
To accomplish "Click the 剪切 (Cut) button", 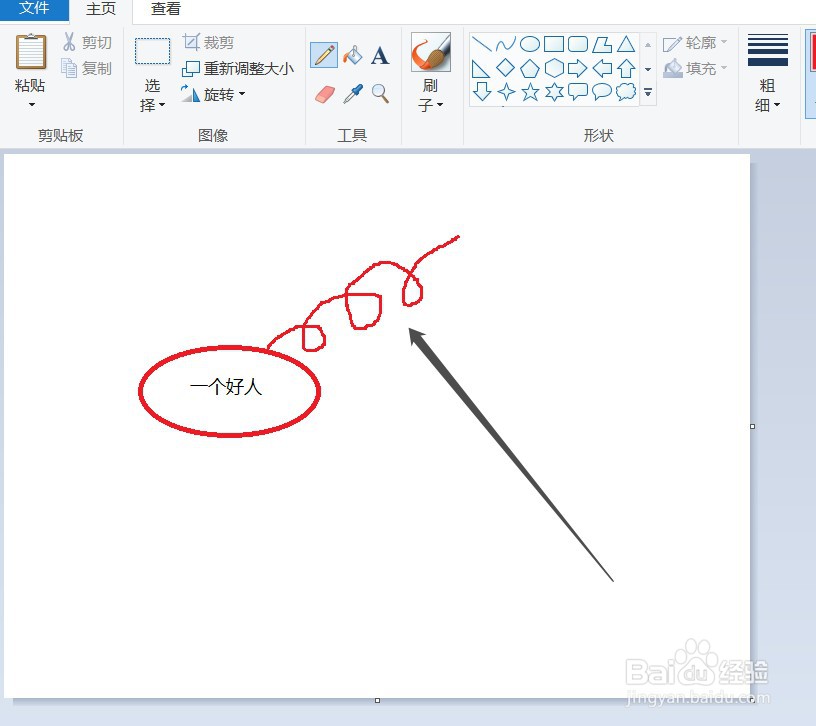I will click(x=87, y=42).
